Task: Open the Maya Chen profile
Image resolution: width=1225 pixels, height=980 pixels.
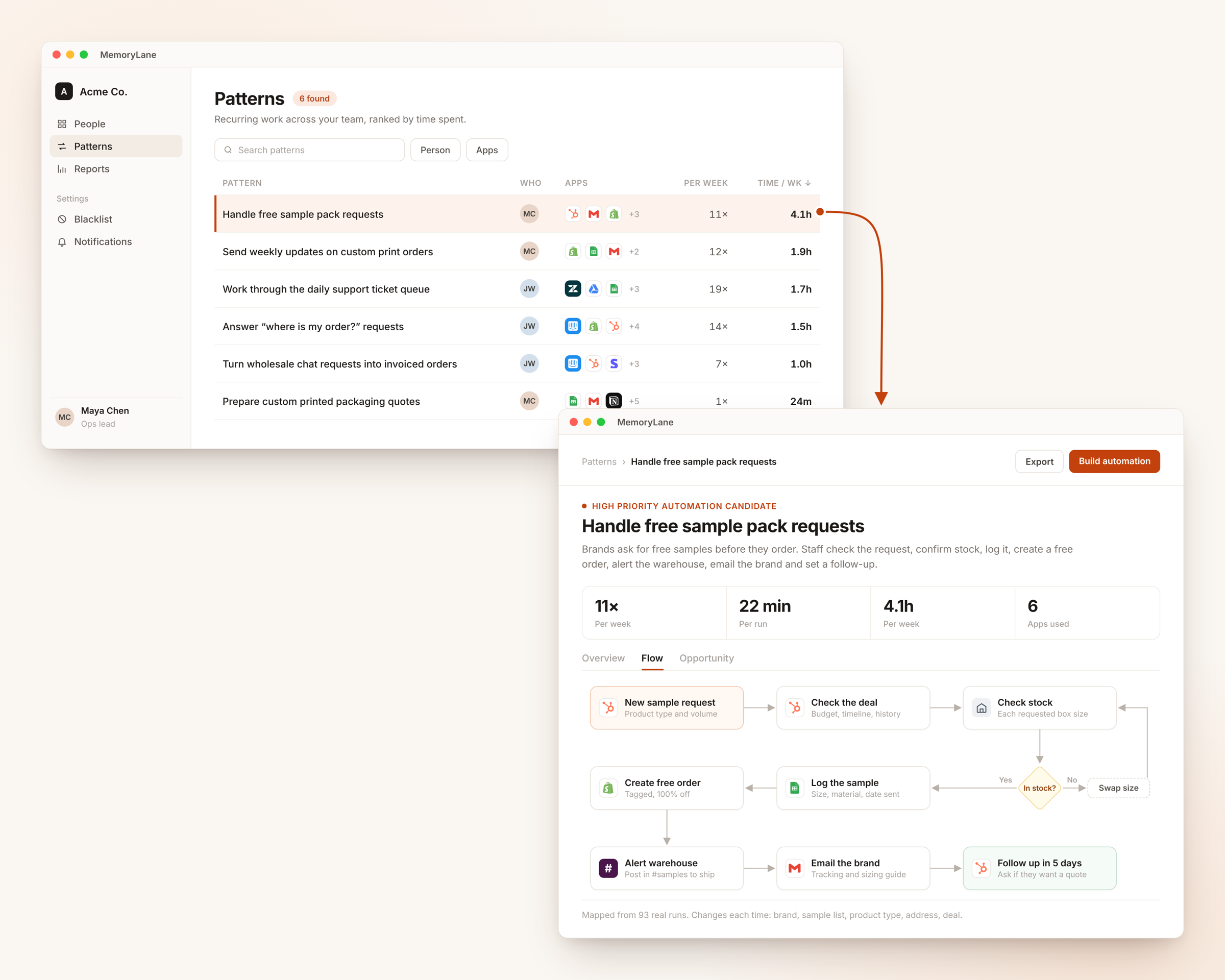Action: [x=116, y=417]
